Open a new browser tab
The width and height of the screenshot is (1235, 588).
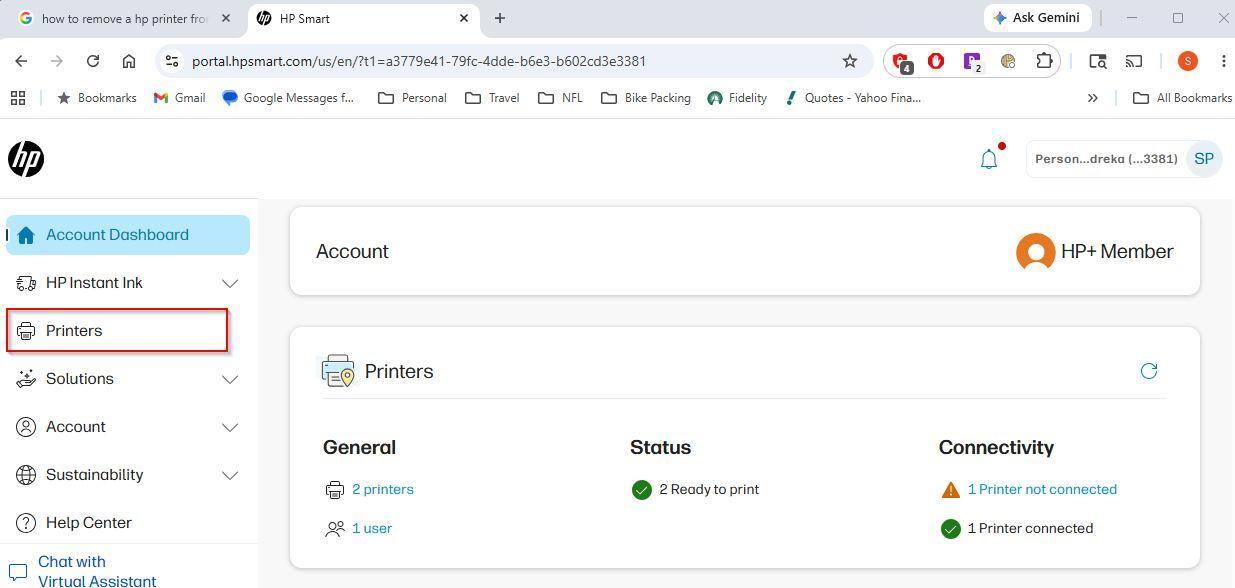[500, 18]
